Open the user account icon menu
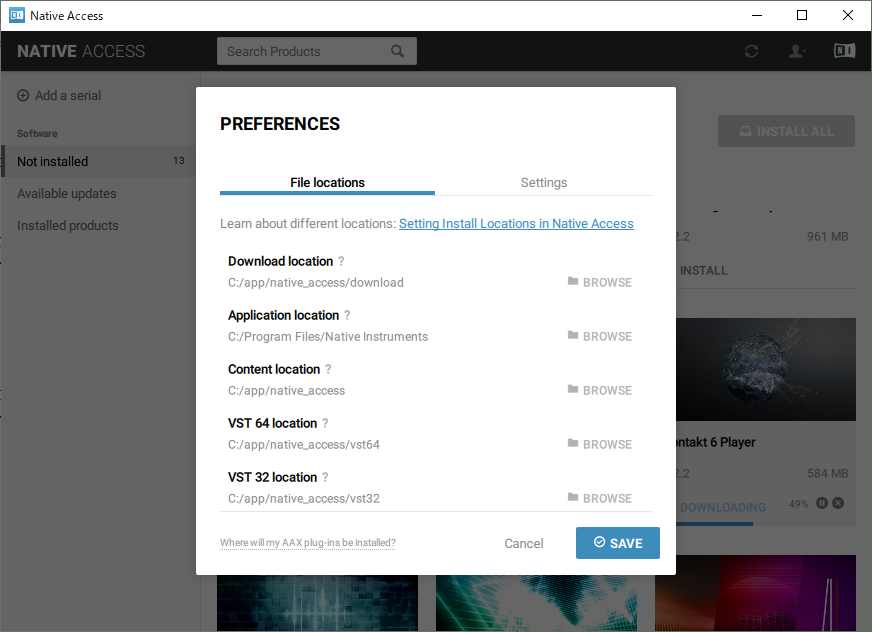 point(797,51)
